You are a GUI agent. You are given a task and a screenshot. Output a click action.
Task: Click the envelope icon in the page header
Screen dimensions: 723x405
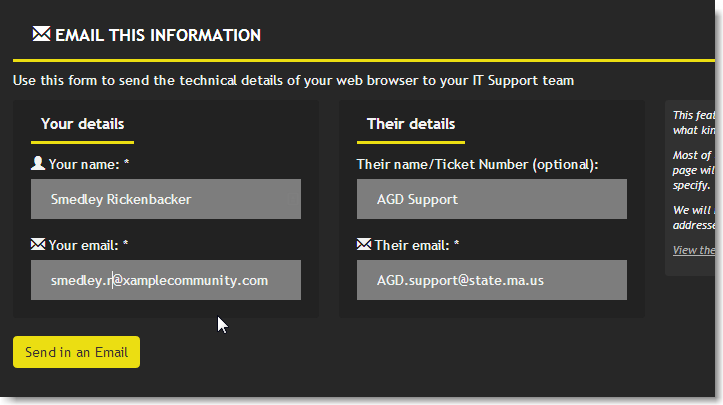[x=41, y=34]
